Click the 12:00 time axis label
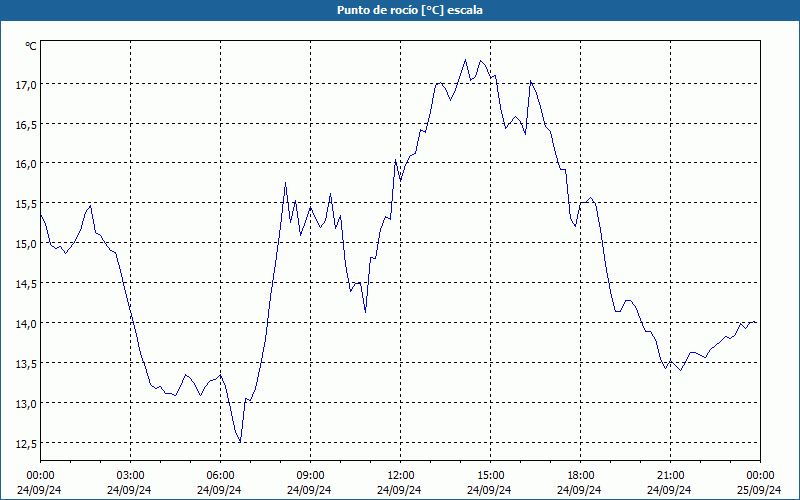This screenshot has width=800, height=500. point(401,476)
